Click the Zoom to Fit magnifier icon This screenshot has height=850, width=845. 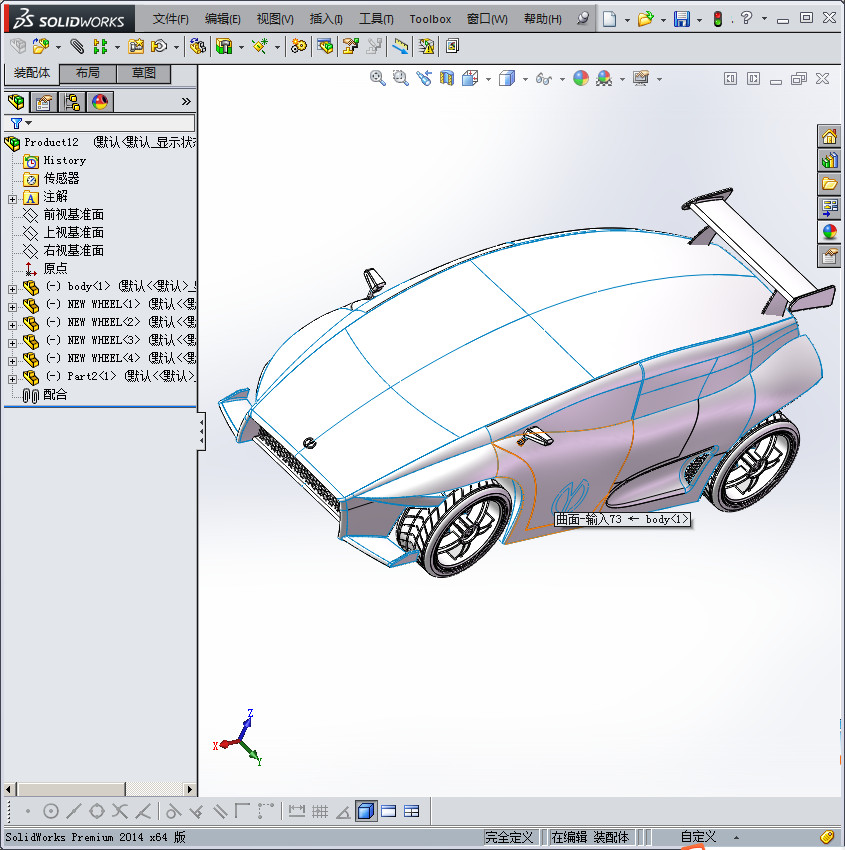coord(378,78)
